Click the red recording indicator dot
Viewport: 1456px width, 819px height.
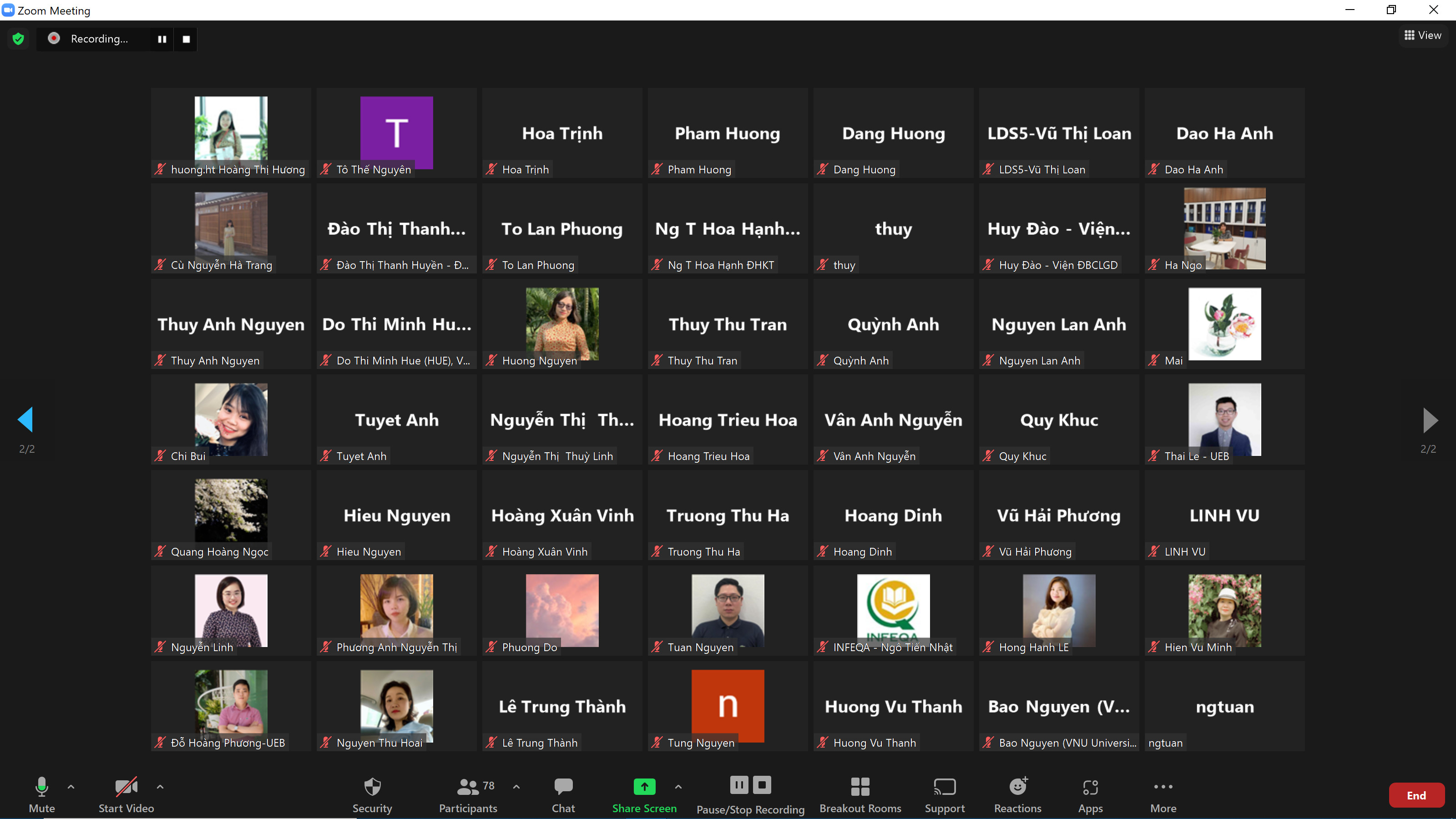54,38
